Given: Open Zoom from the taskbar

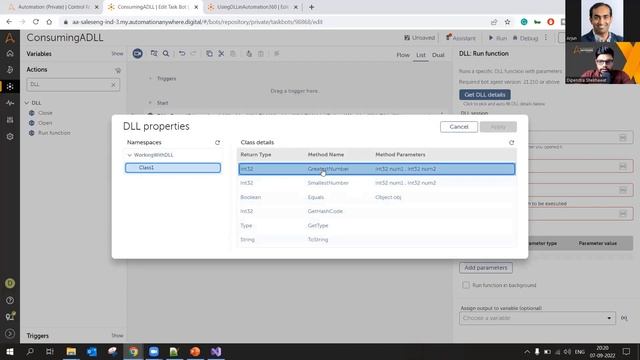Looking at the screenshot, I should pyautogui.click(x=154, y=351).
